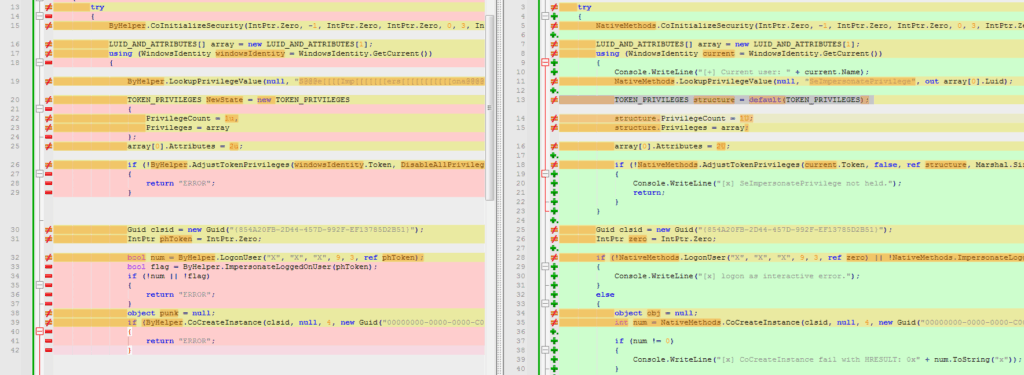
Task: Click 'else' keyword on right line 33
Action: click(x=605, y=295)
